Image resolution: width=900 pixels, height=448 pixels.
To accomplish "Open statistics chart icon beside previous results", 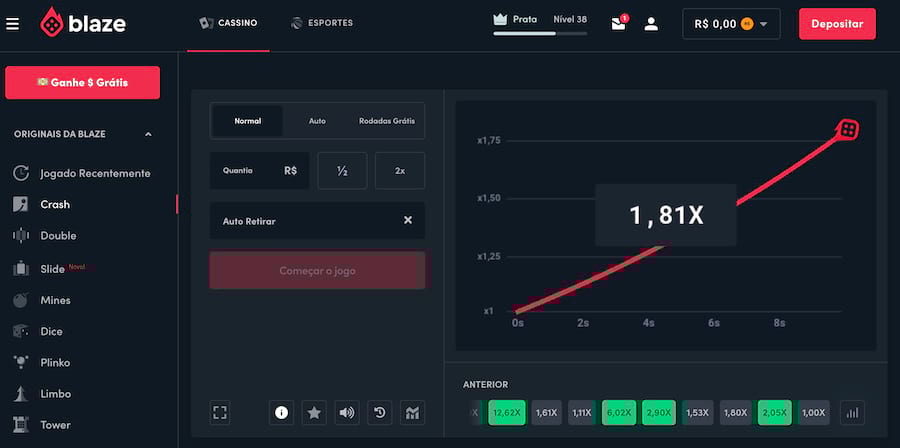I will tap(852, 412).
